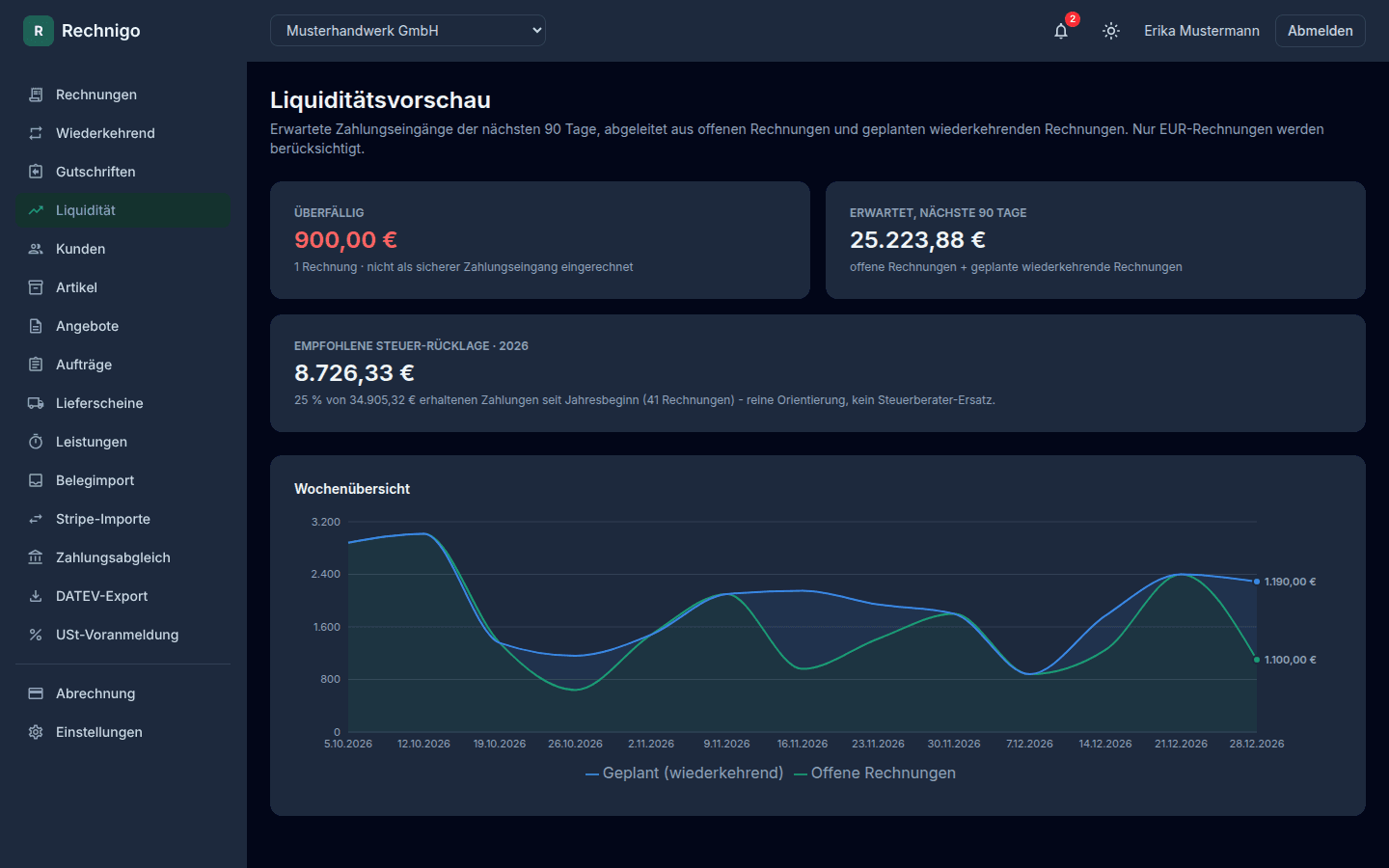The width and height of the screenshot is (1389, 868).
Task: Click the Gutschriften icon in sidebar
Action: 36,172
